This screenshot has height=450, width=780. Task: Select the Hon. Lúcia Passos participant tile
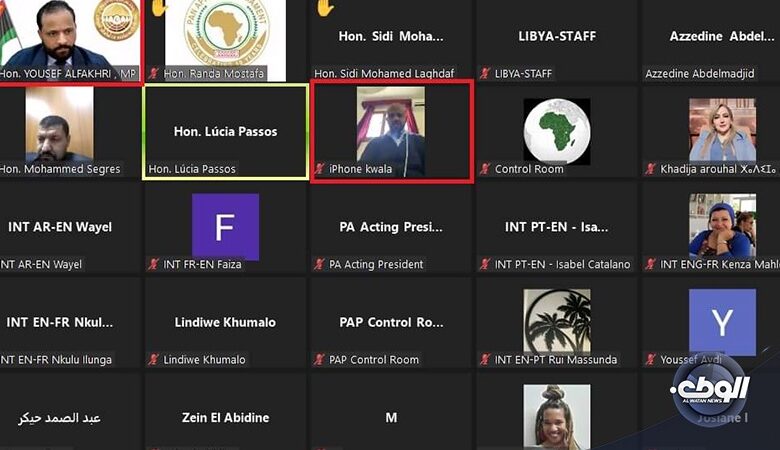[x=225, y=132]
